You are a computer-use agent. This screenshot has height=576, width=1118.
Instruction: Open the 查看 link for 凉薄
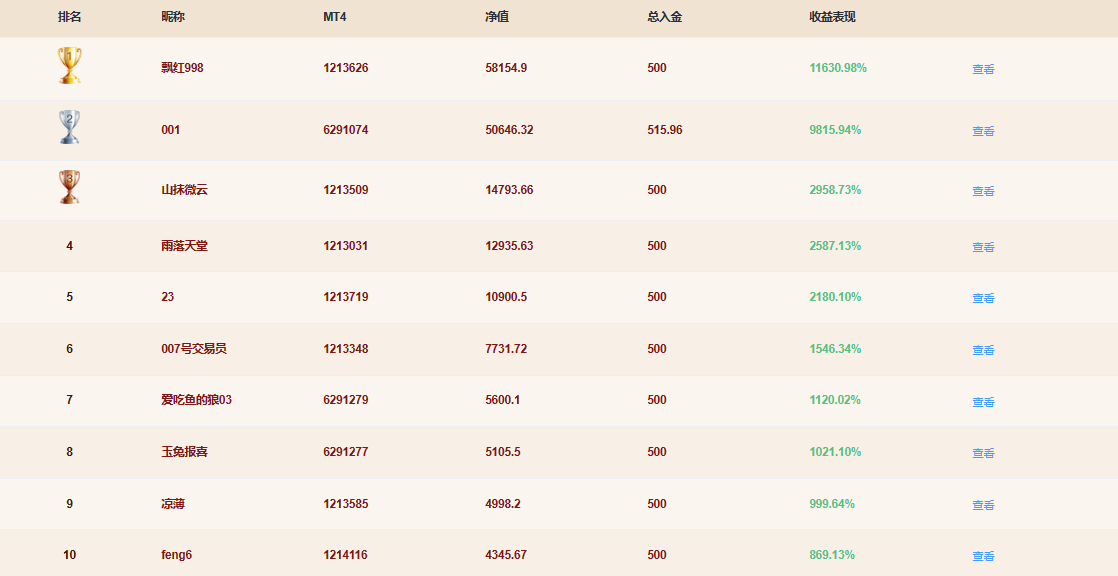click(x=983, y=505)
